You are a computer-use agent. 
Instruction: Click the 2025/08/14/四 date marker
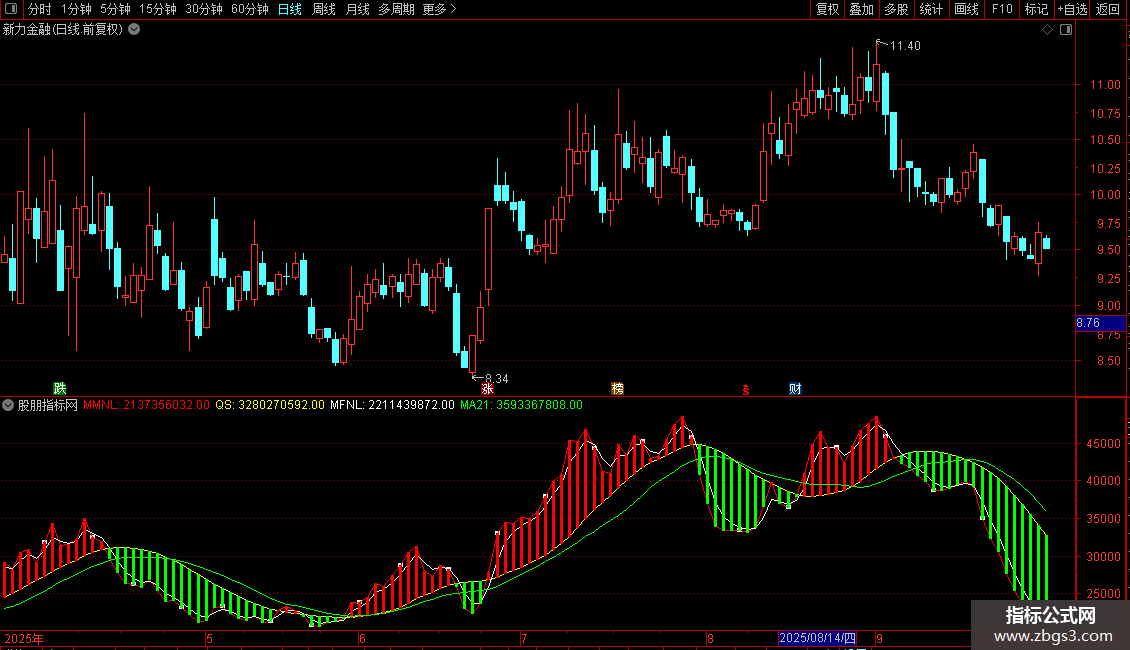(817, 638)
